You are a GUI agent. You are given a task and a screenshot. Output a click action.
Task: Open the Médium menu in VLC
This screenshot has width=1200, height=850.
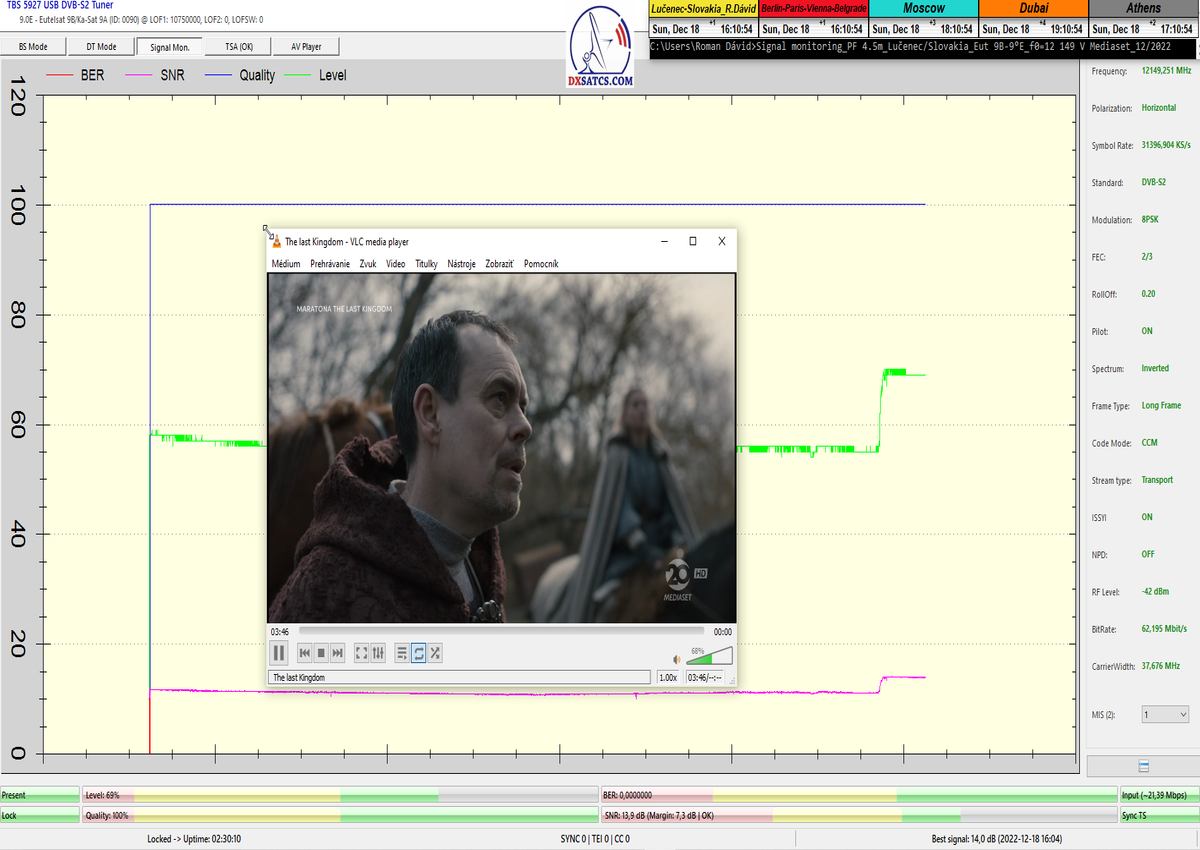[285, 264]
